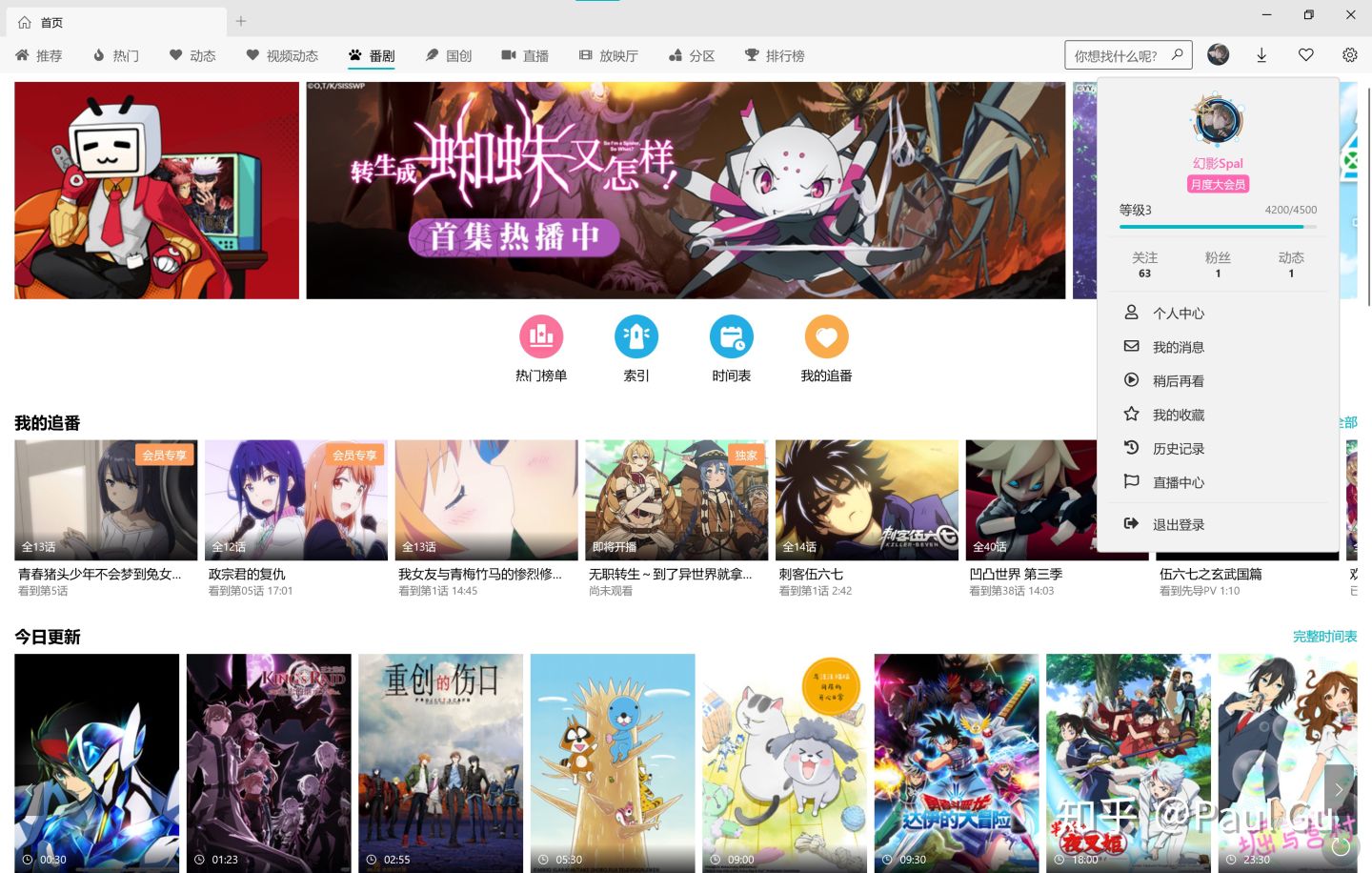The image size is (1372, 873).
Task: Open the downloads arrow icon
Action: point(1261,55)
